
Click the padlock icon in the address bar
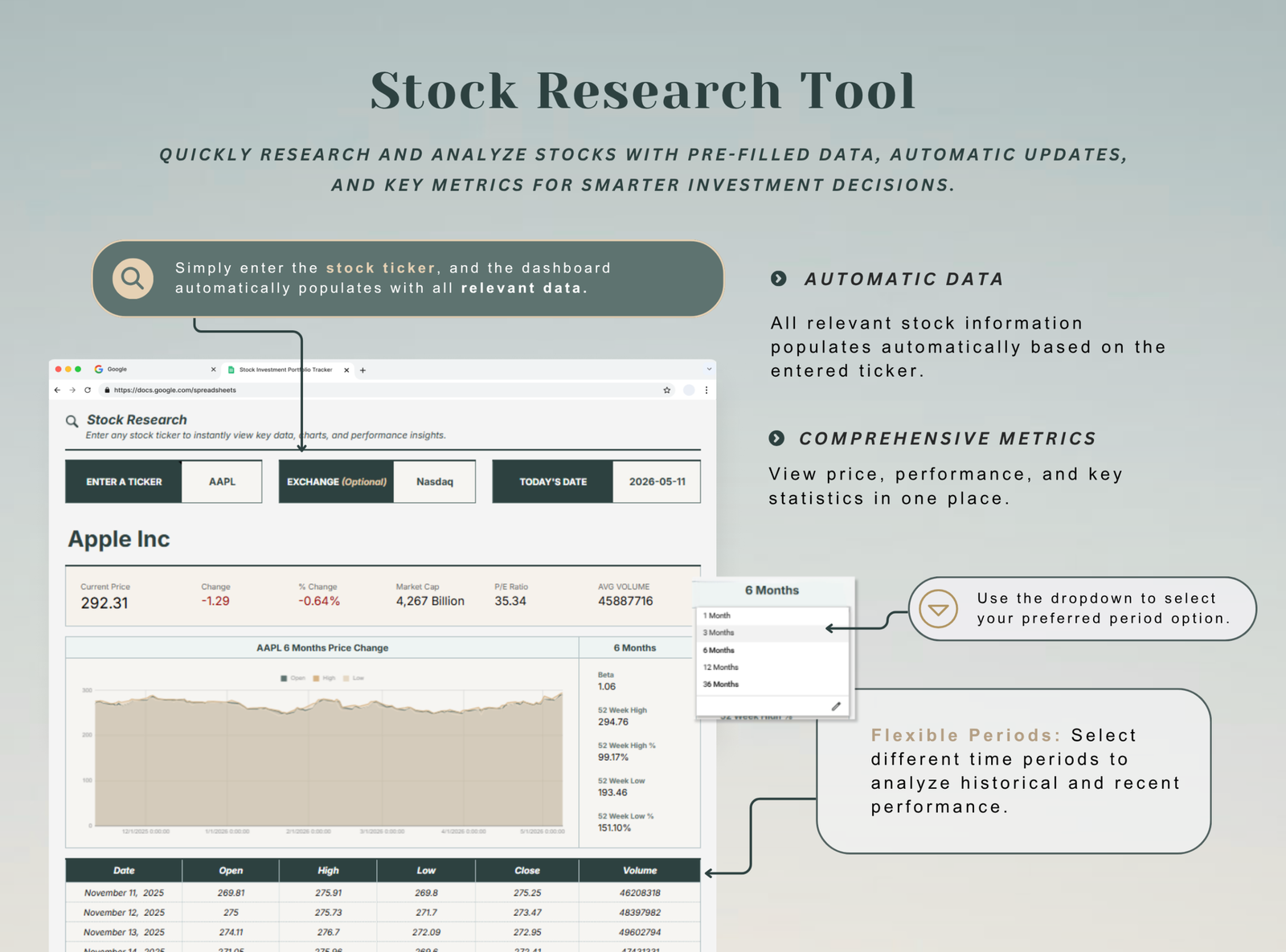tap(107, 390)
